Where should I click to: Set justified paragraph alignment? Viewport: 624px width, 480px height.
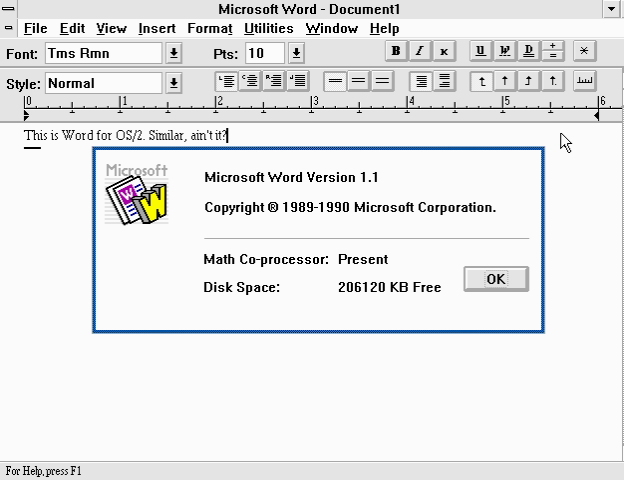[298, 81]
